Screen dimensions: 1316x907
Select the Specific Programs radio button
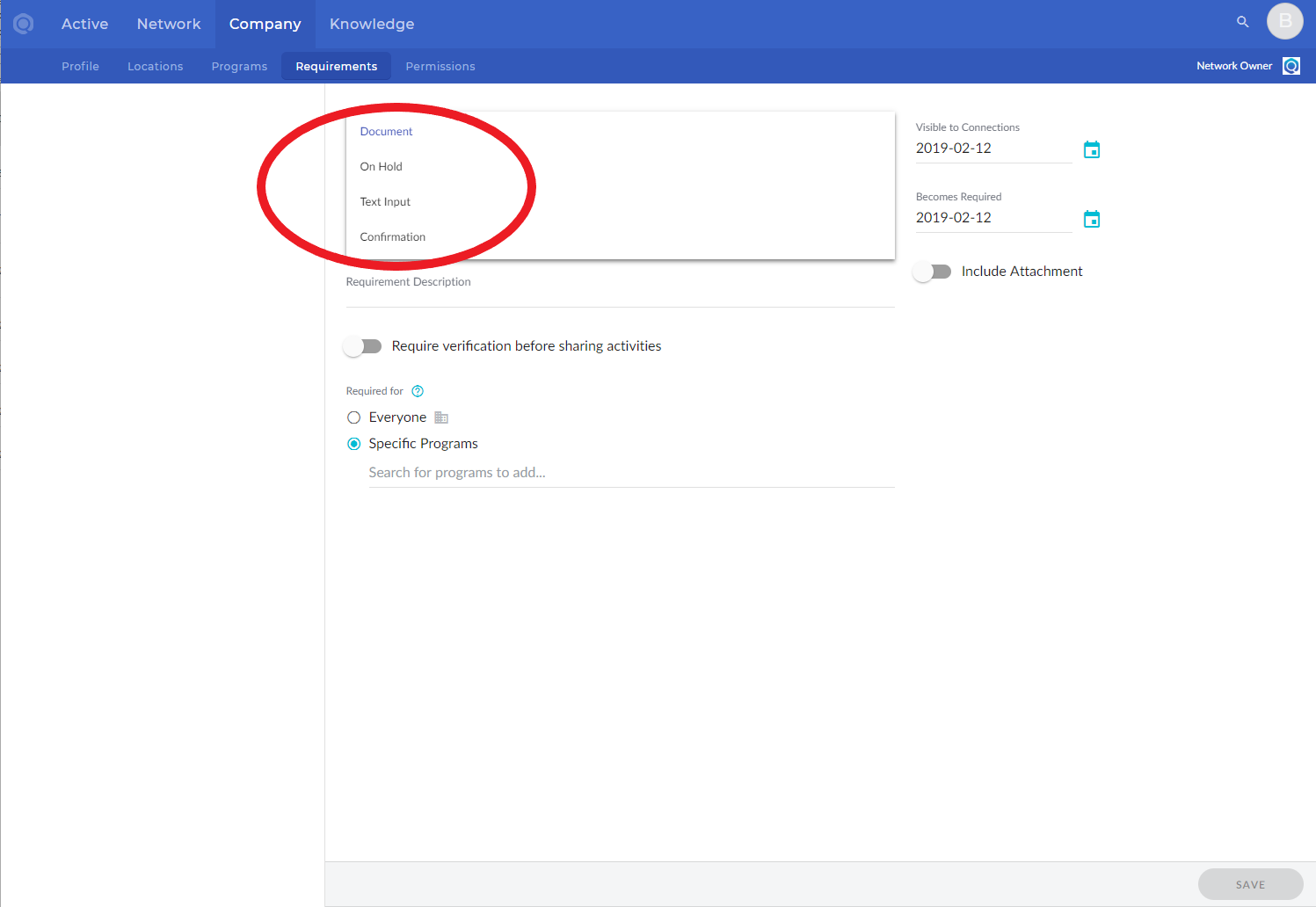coord(354,444)
